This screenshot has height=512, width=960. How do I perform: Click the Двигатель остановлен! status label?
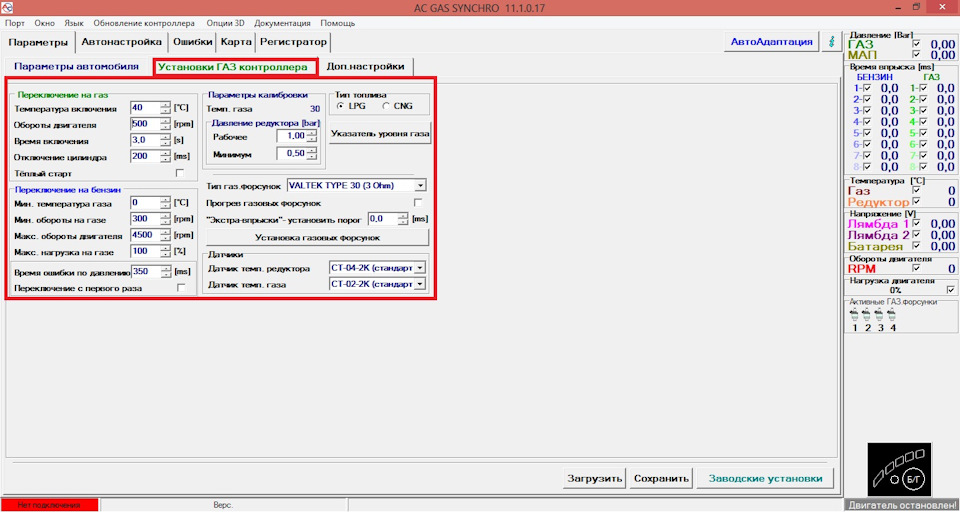(x=901, y=505)
